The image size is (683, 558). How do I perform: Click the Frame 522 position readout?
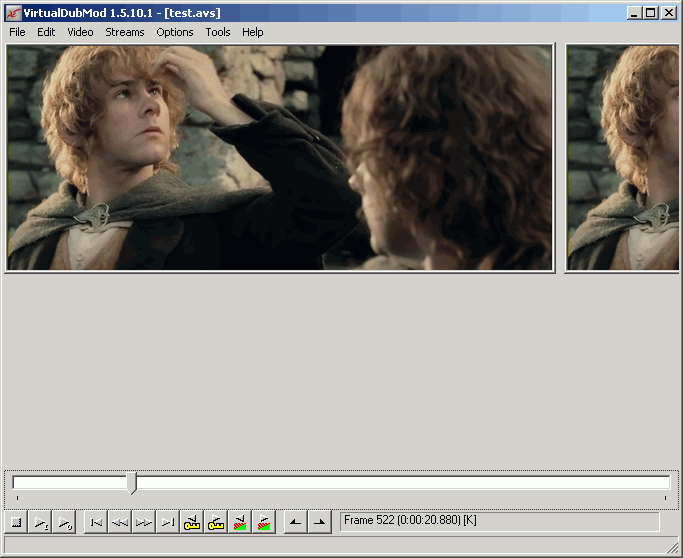coord(500,521)
